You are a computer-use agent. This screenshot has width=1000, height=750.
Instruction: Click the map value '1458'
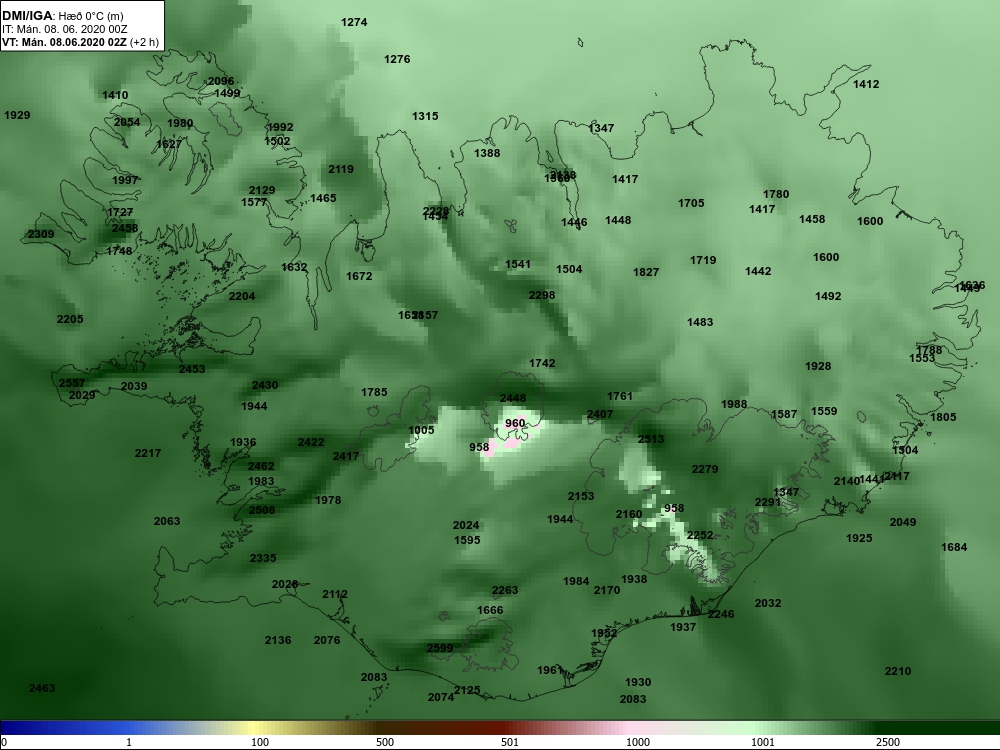pos(812,219)
